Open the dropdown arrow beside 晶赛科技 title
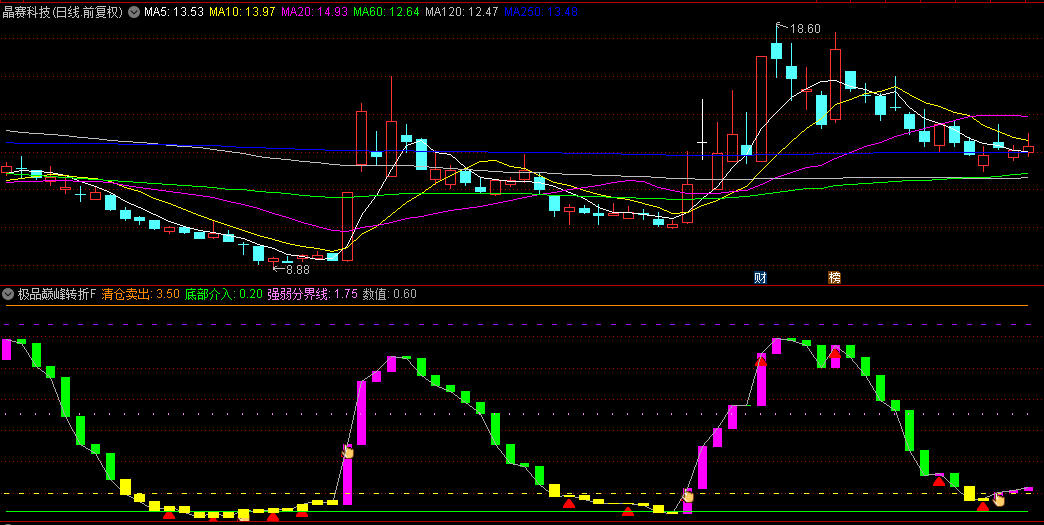The width and height of the screenshot is (1044, 525). coord(134,12)
